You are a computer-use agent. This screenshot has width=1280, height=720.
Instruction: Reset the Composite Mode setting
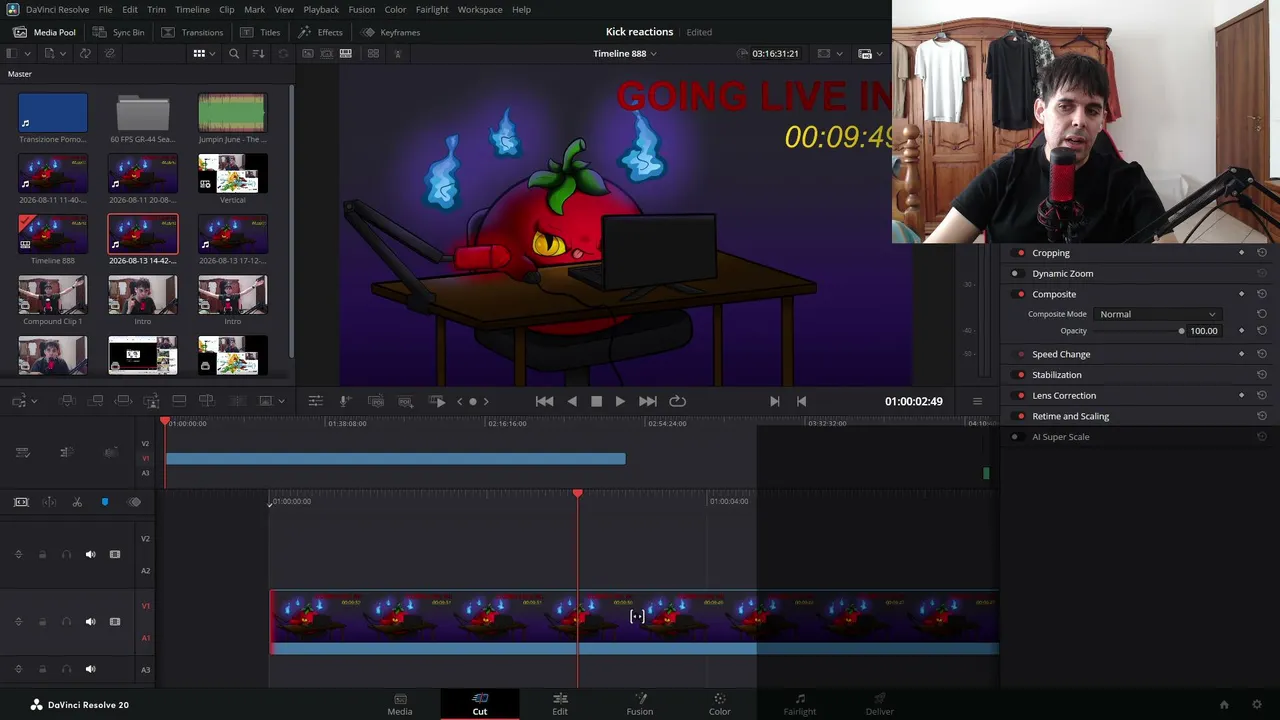[1261, 314]
